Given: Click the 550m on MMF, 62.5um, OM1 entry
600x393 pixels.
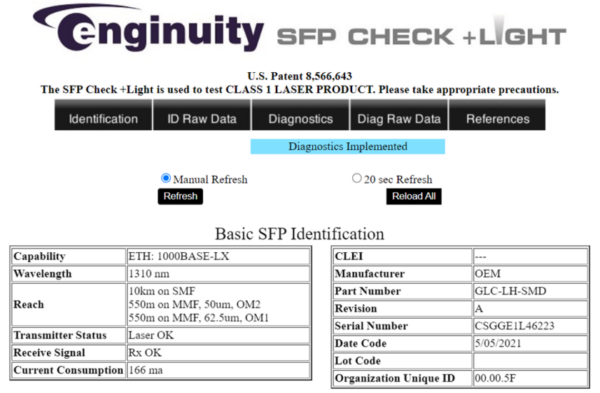Looking at the screenshot, I should 199,318.
